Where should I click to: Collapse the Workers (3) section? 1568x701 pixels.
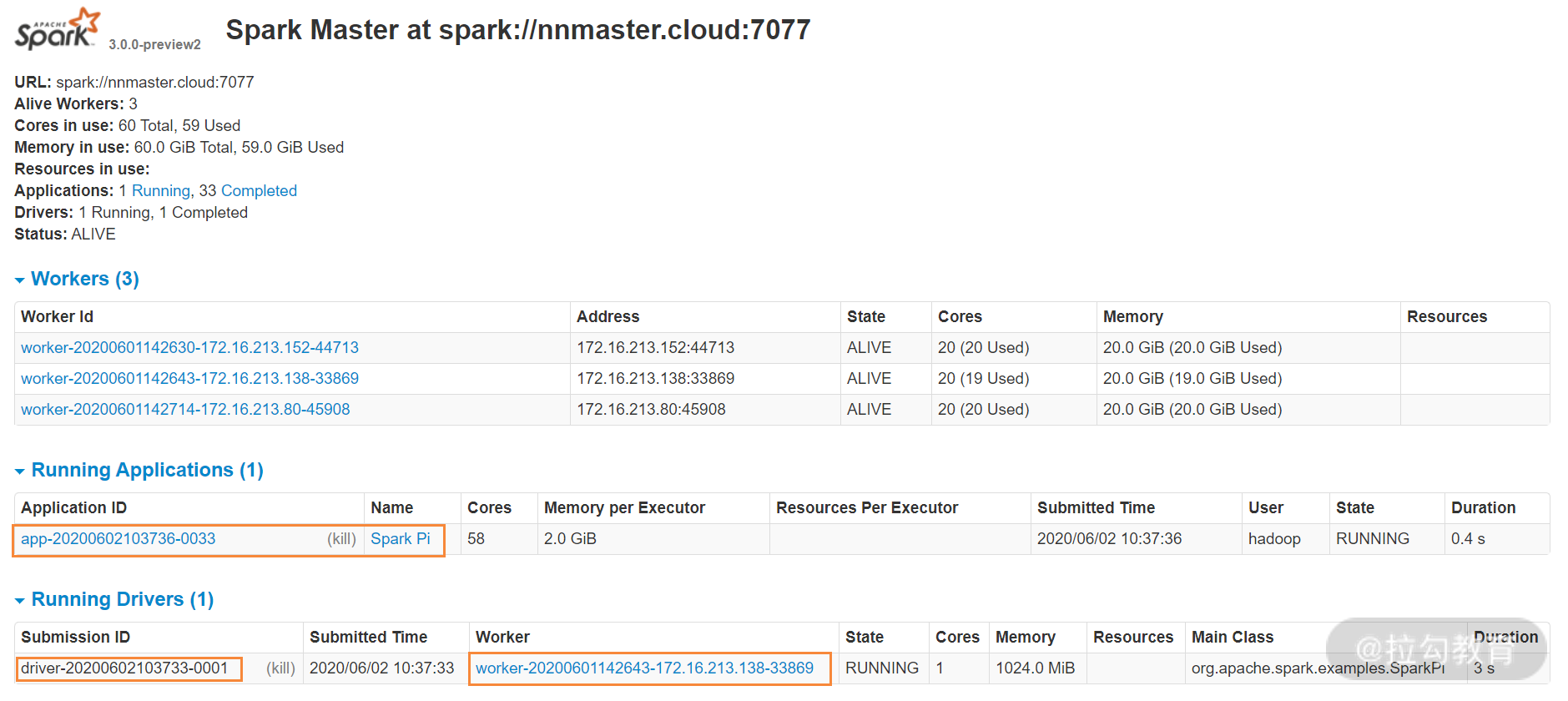tap(77, 279)
